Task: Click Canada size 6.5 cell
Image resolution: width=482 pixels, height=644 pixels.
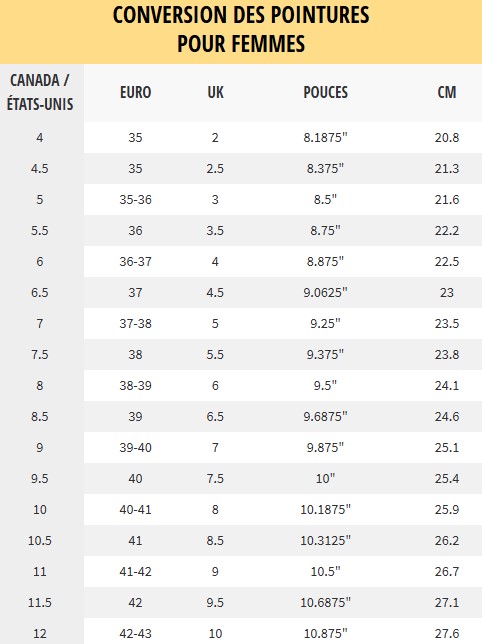Action: pyautogui.click(x=40, y=292)
